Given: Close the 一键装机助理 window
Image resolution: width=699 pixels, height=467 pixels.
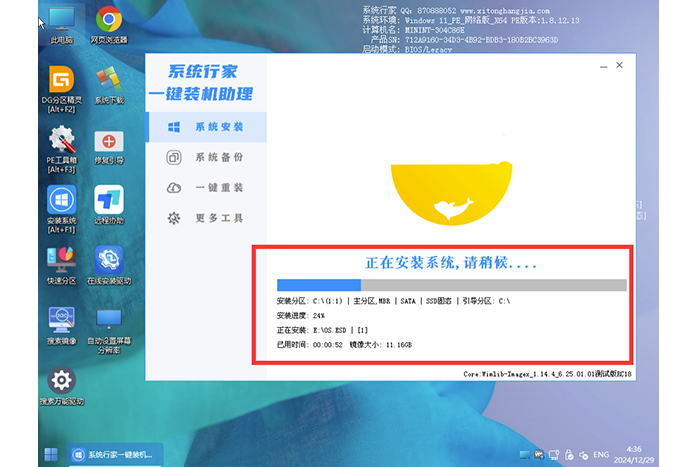Looking at the screenshot, I should (x=620, y=65).
